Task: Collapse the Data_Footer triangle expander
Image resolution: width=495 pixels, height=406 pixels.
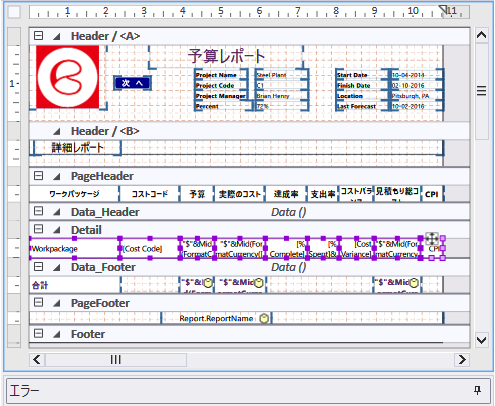Action: (x=57, y=267)
